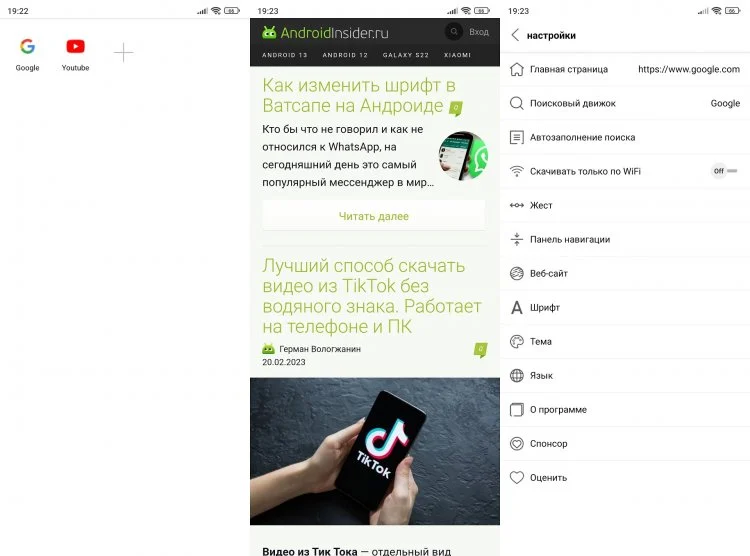Image resolution: width=750 pixels, height=556 pixels.
Task: Select the ANDROID 13 tab
Action: coord(285,55)
